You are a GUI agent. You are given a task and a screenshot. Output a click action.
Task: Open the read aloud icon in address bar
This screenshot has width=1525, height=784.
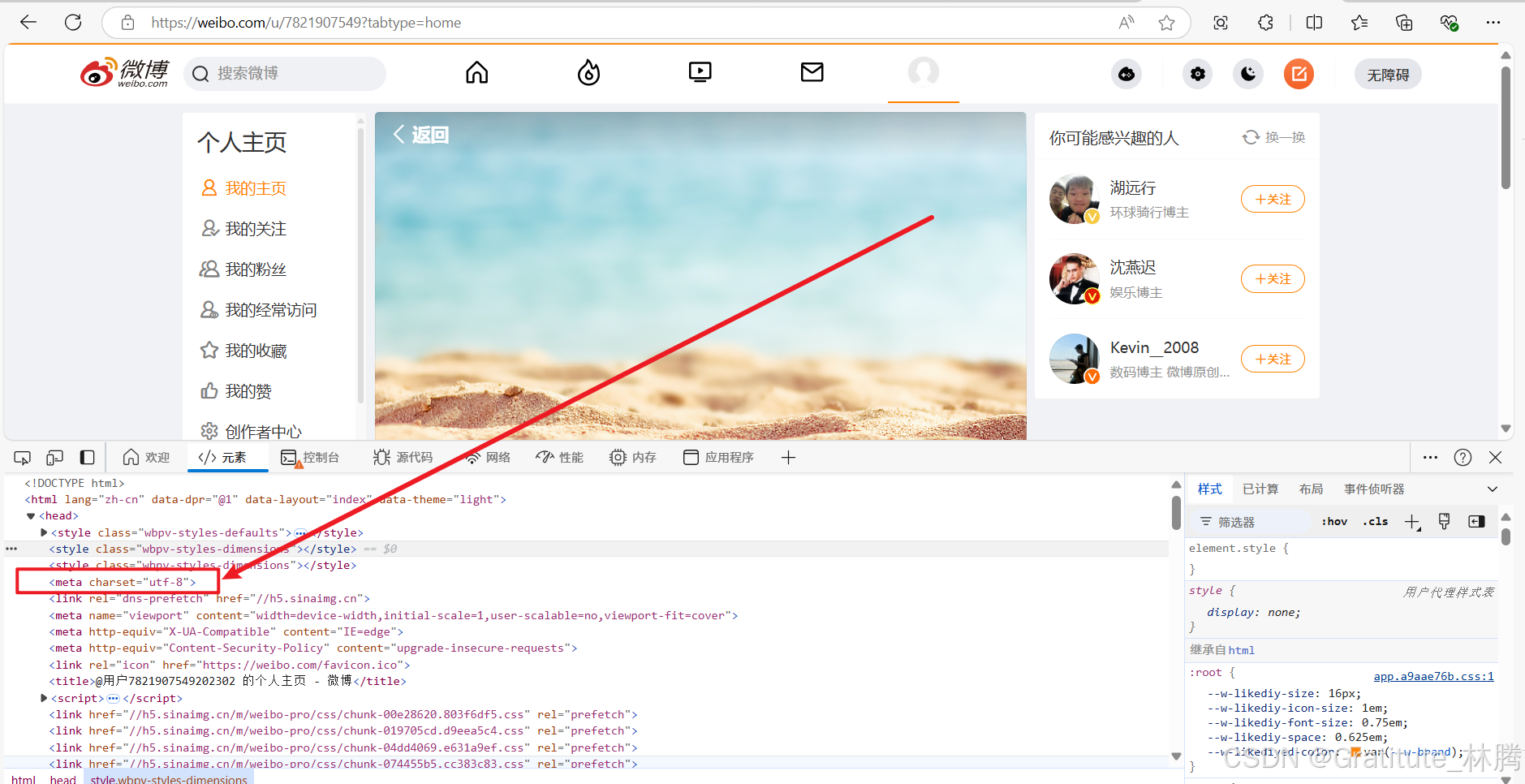coord(1126,23)
